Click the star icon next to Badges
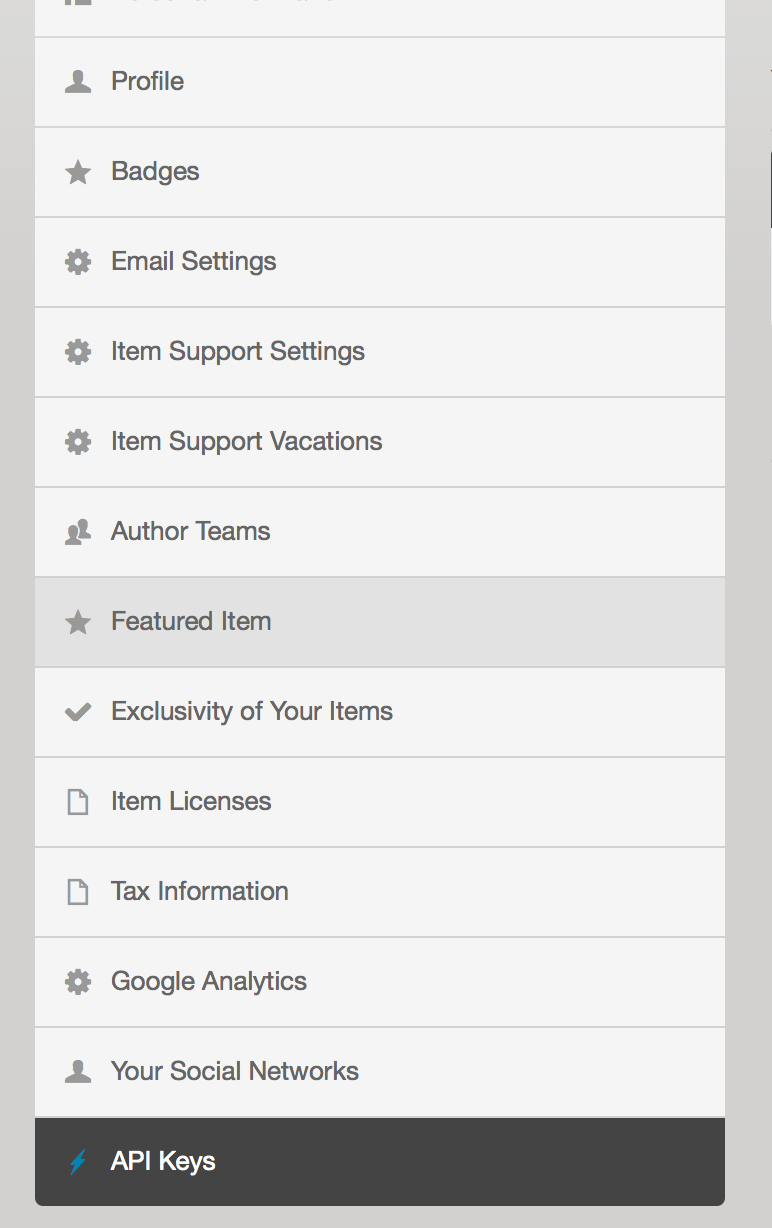Viewport: 772px width, 1228px height. [78, 172]
